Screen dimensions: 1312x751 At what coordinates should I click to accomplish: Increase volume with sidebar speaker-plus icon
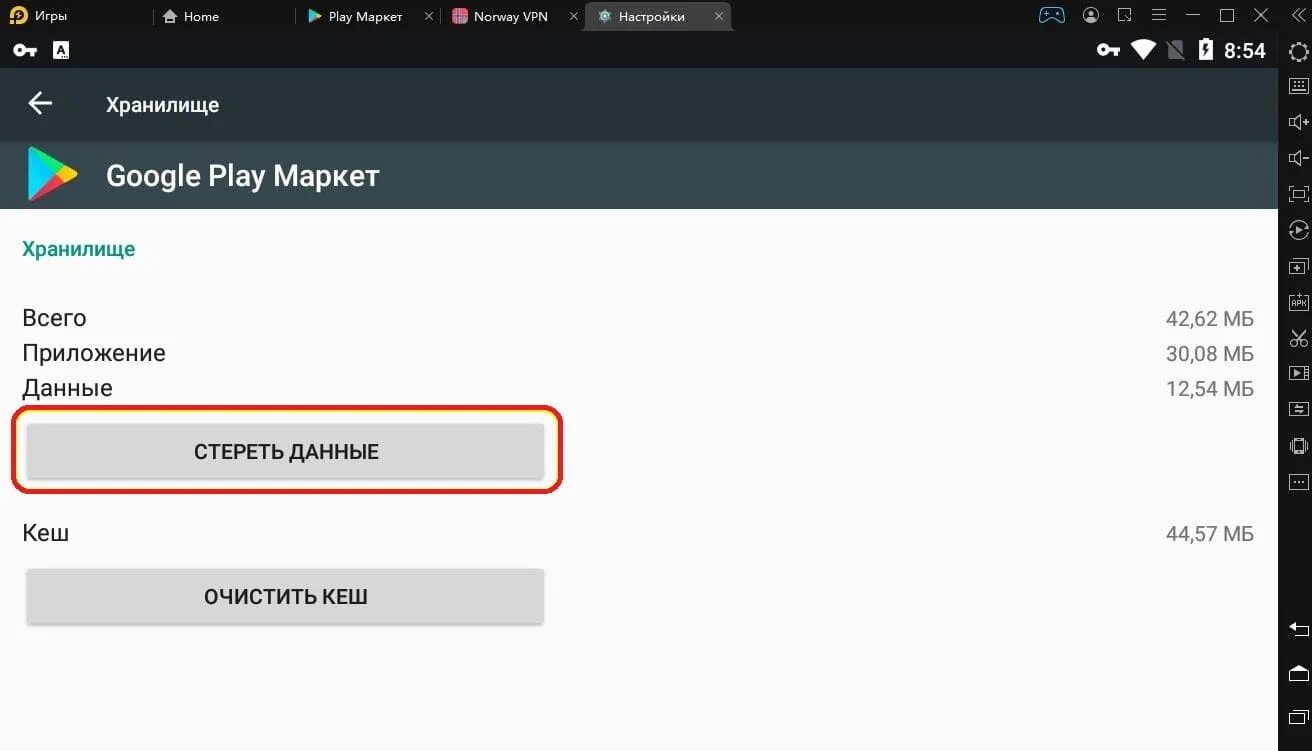coord(1298,122)
